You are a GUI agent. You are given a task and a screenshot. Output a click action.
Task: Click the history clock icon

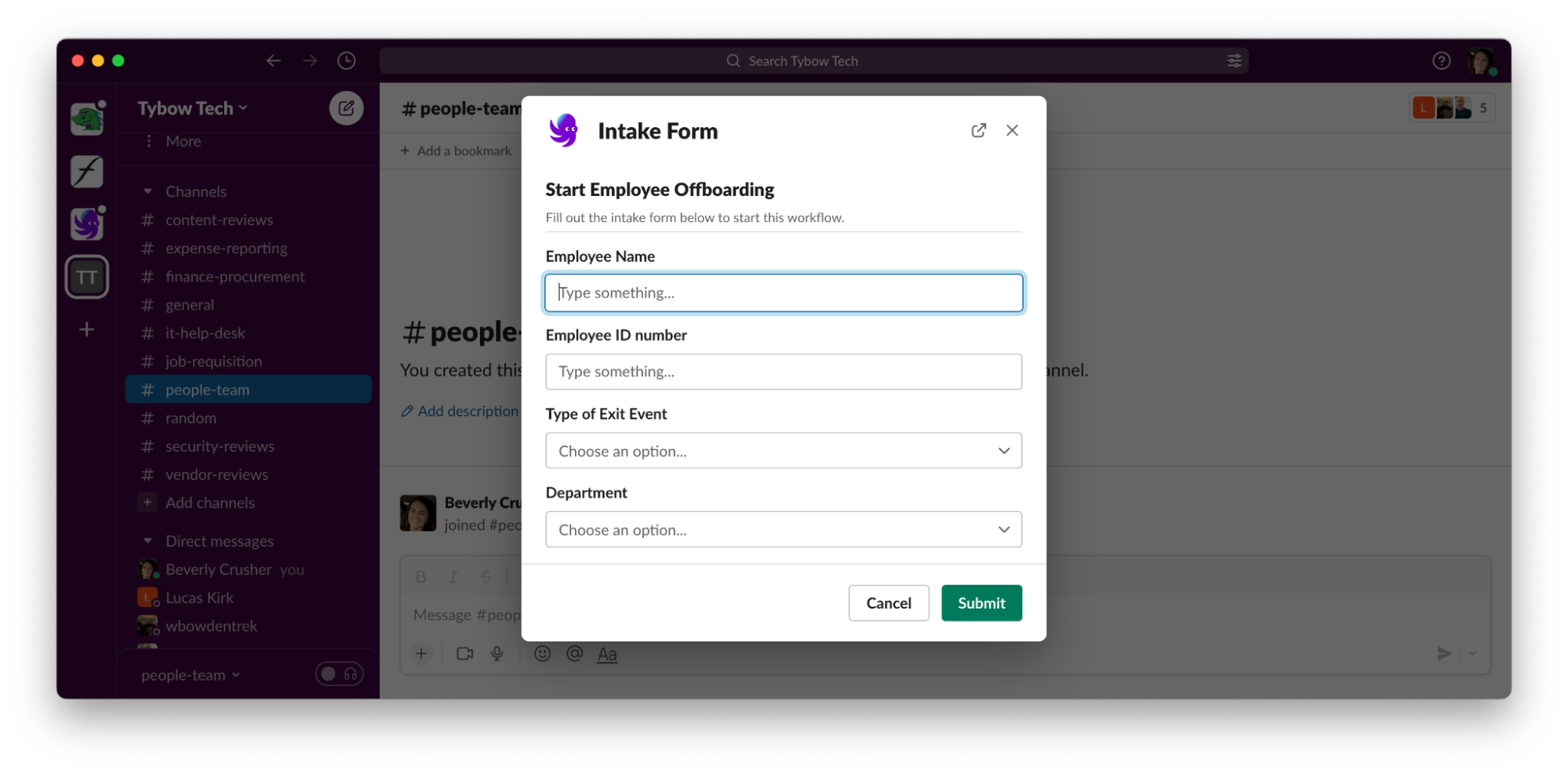tap(346, 60)
